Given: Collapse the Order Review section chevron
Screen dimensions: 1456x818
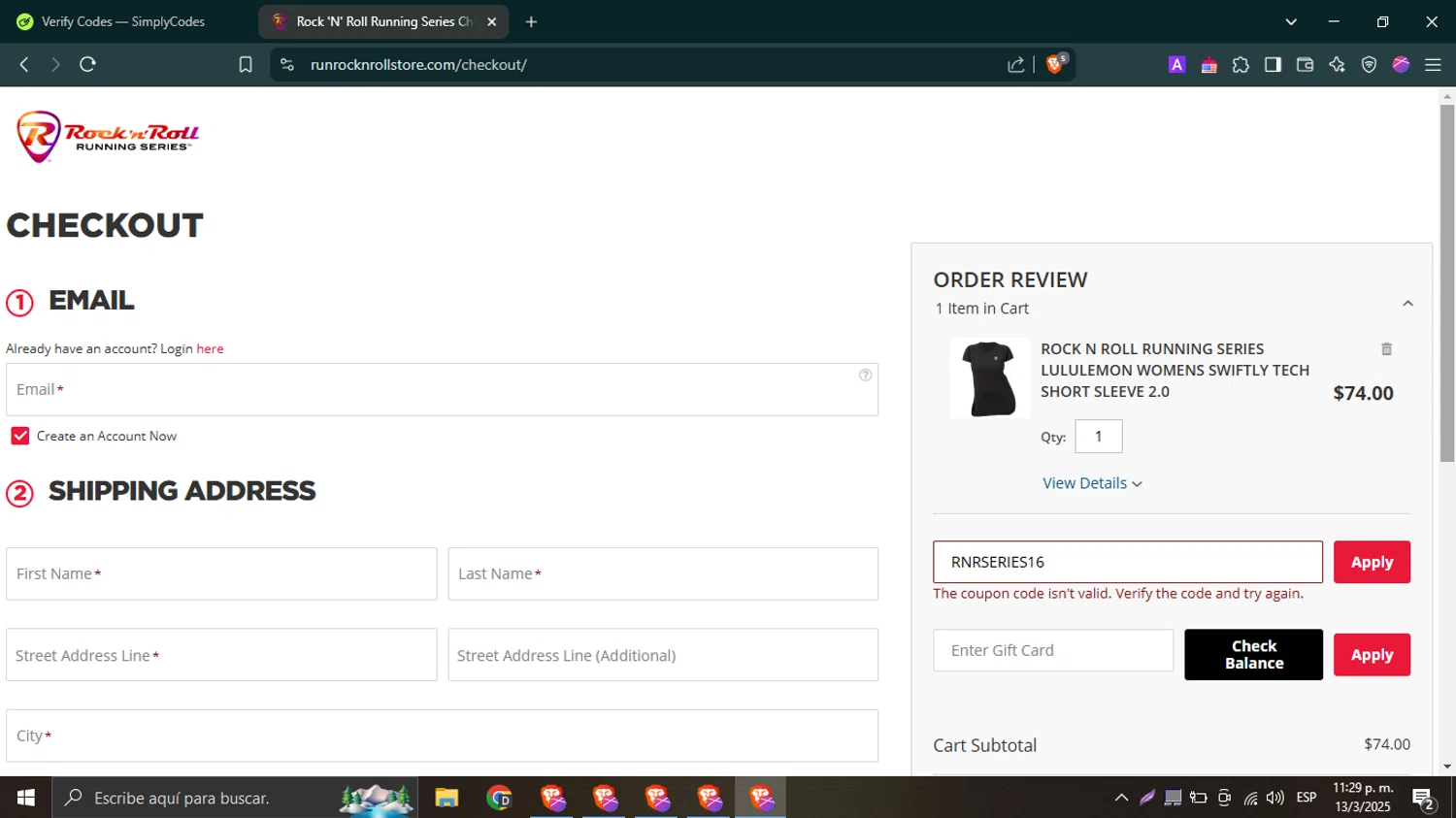Looking at the screenshot, I should 1407,304.
